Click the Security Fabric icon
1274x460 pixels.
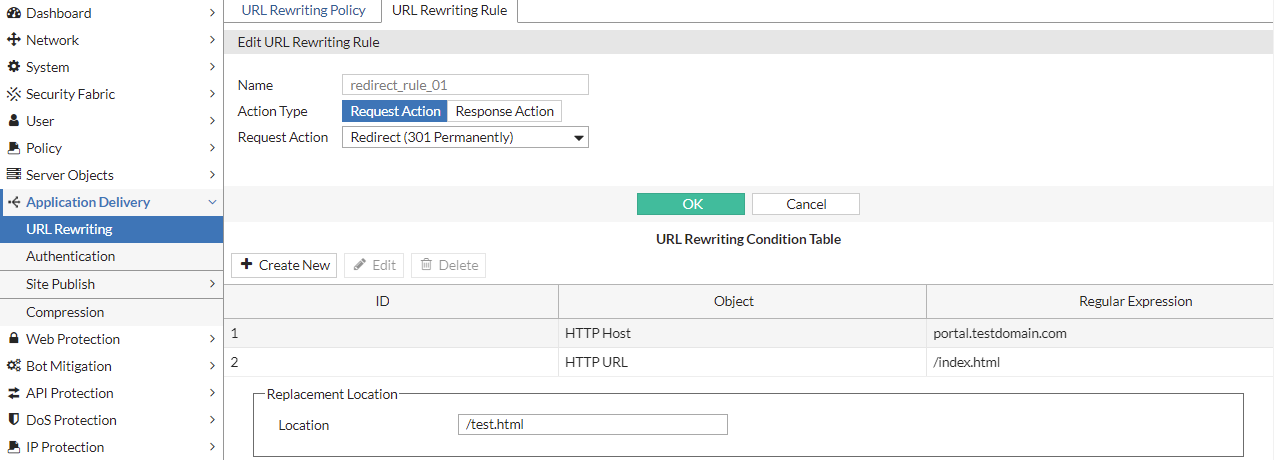click(x=14, y=94)
